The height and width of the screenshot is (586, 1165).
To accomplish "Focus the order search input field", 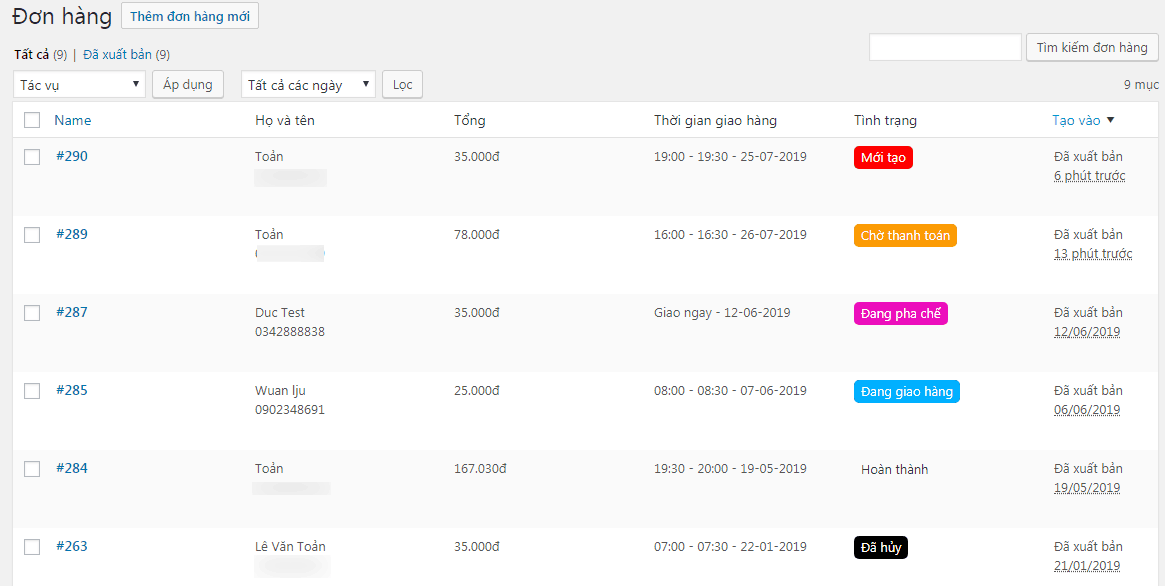I will 945,47.
